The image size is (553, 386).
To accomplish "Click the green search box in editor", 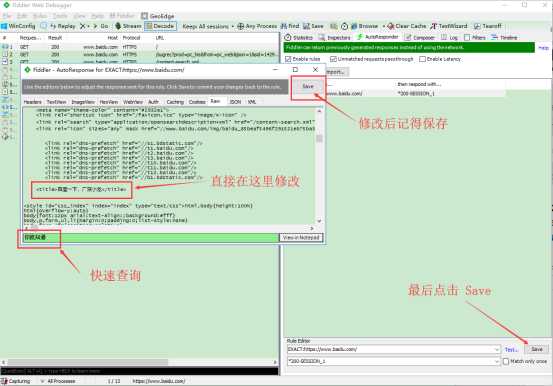I will pyautogui.click(x=151, y=237).
